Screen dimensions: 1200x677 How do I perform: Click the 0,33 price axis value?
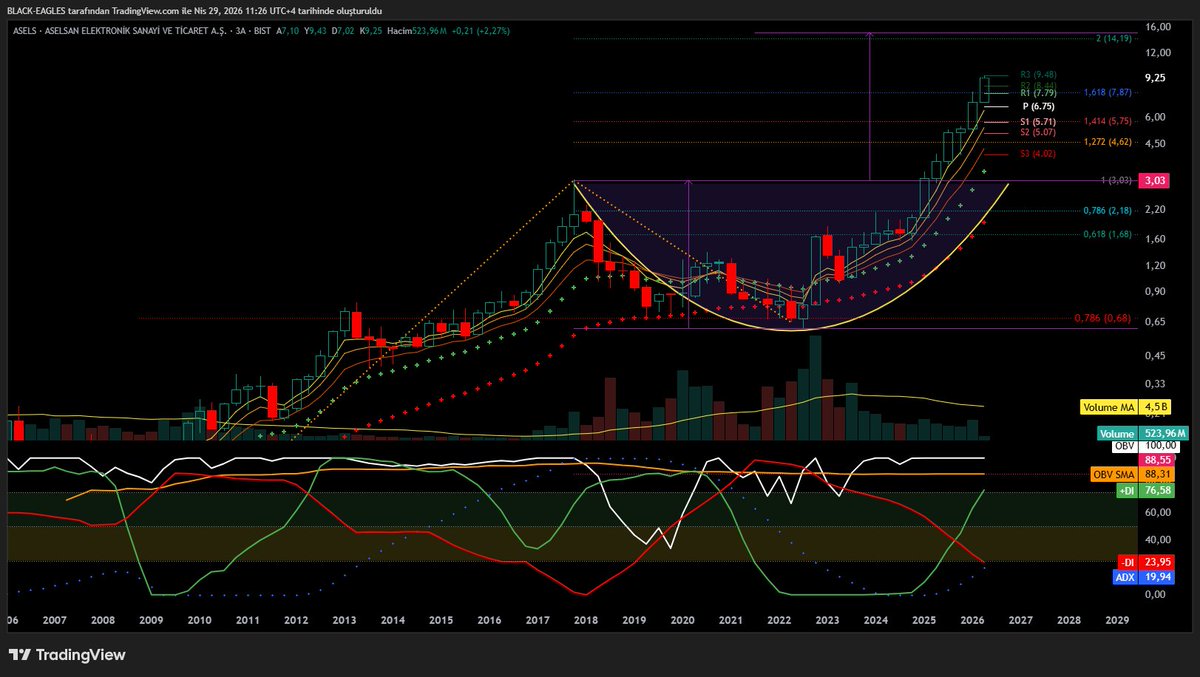1155,384
